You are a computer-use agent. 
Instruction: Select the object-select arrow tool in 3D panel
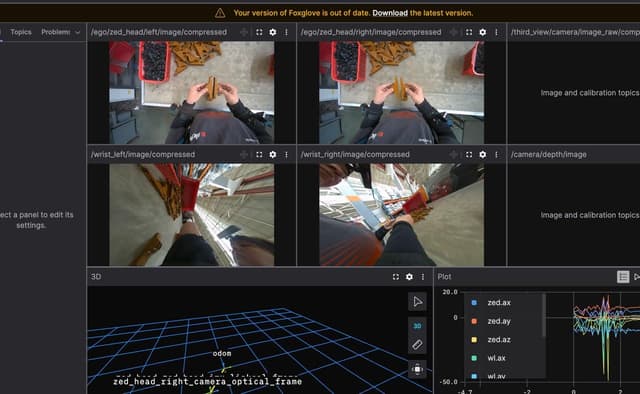pos(417,302)
